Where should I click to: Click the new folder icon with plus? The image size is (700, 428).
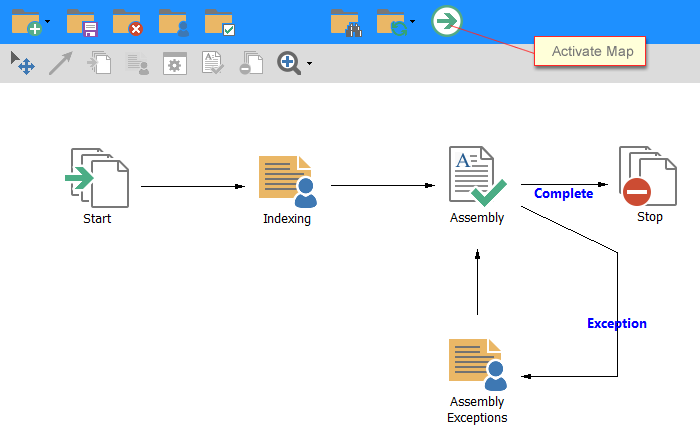point(25,23)
